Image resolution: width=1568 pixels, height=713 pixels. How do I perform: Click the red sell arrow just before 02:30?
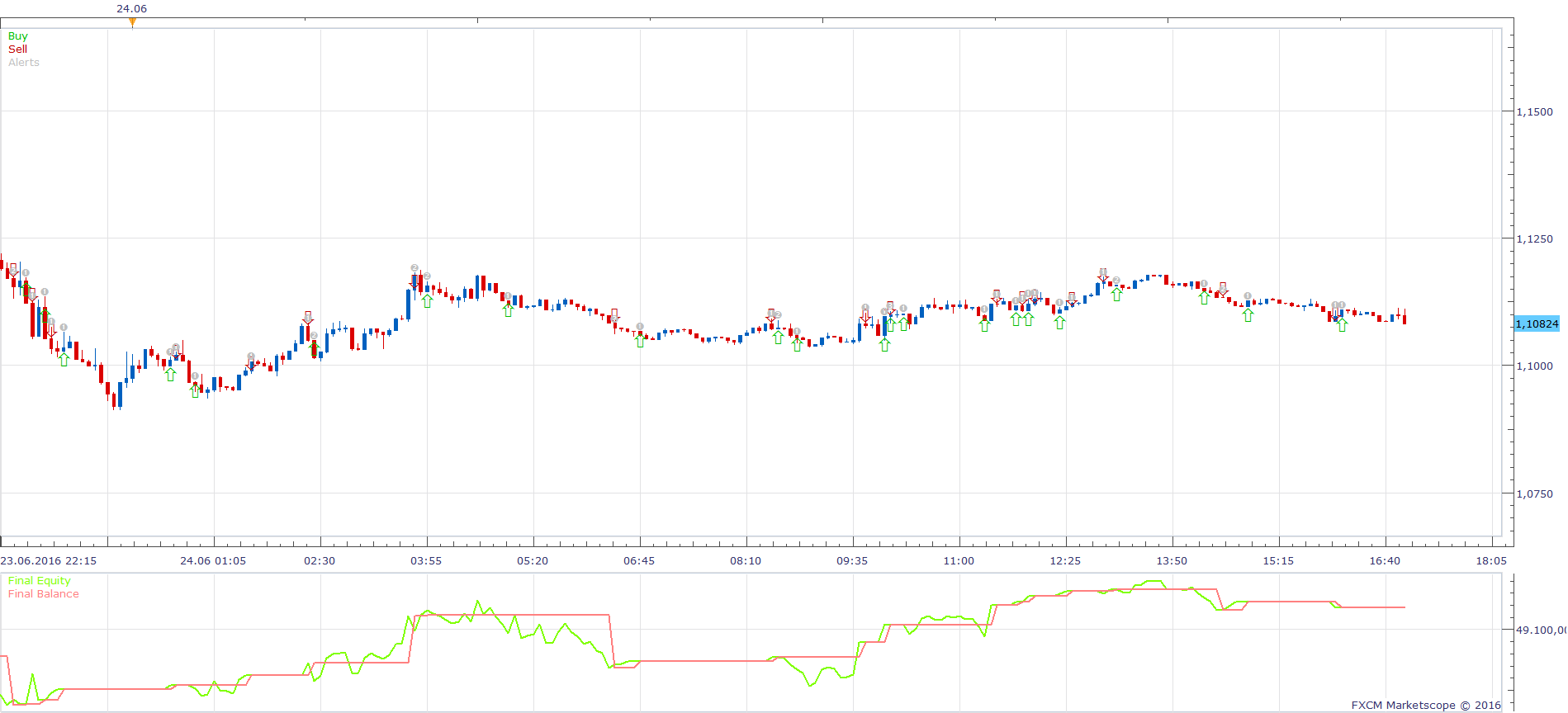pyautogui.click(x=308, y=318)
